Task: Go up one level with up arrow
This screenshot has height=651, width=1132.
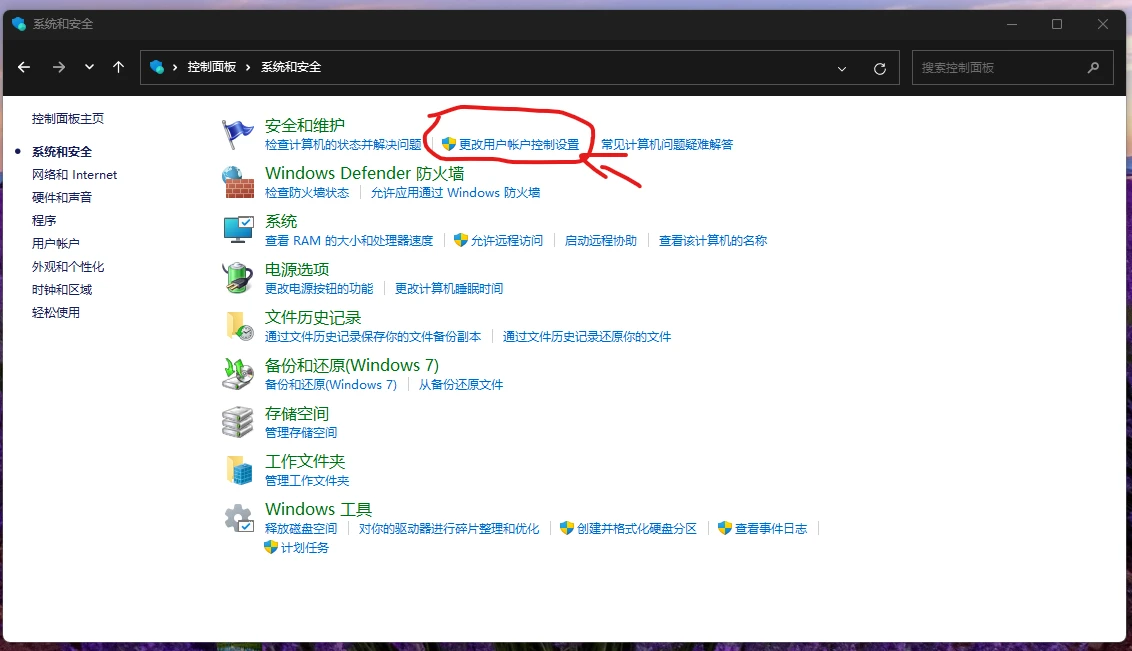Action: pos(119,67)
